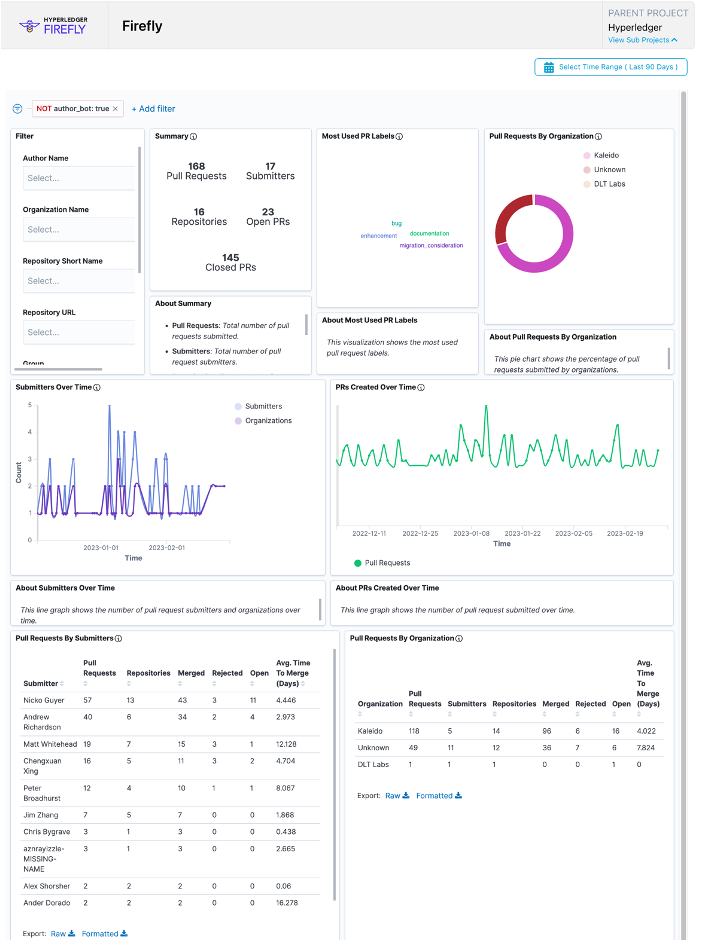Click the Filter panel vertical scrollbar
The image size is (726, 940).
(140, 210)
